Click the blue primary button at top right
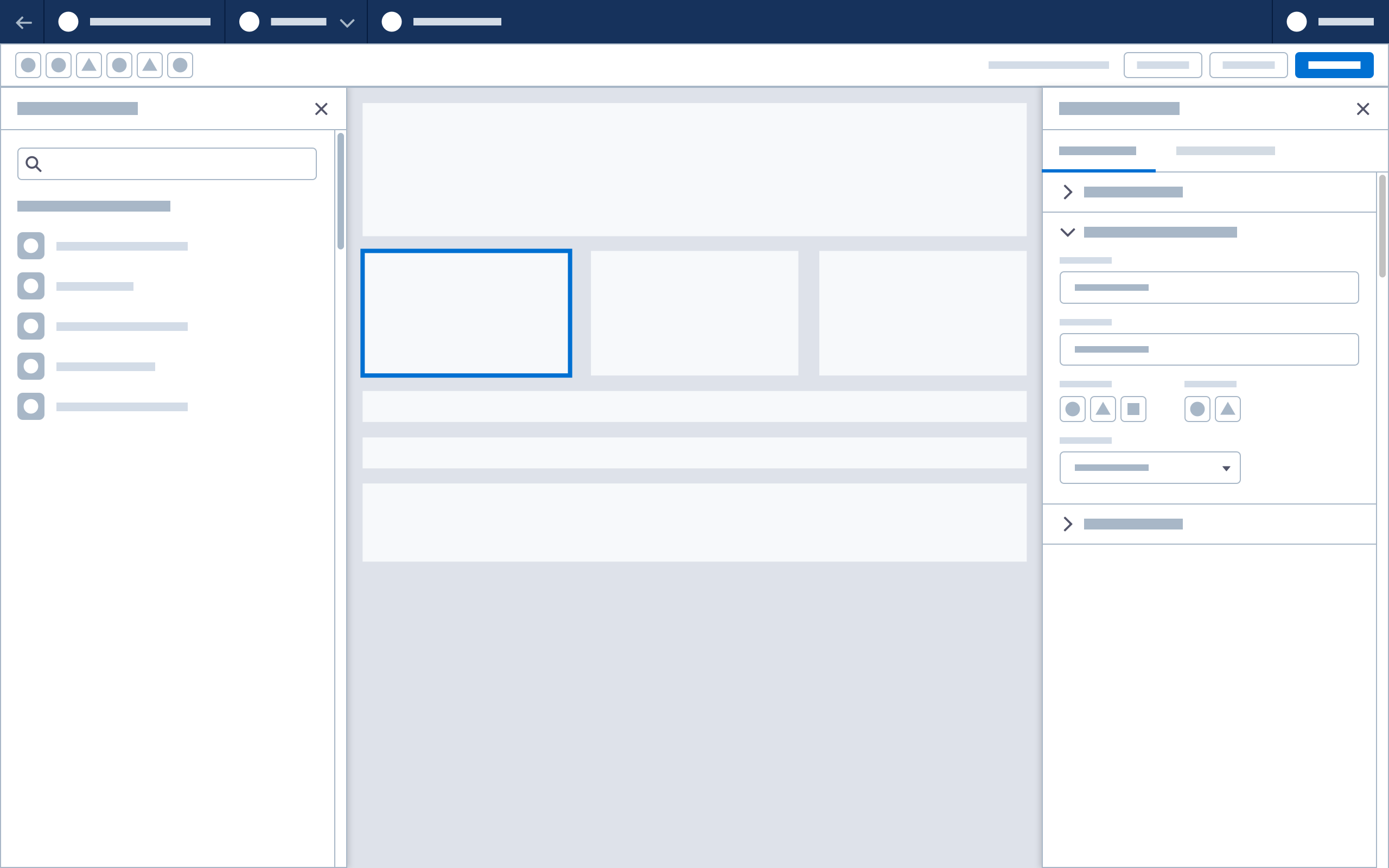Screen dimensions: 1389x868 (x=1334, y=65)
